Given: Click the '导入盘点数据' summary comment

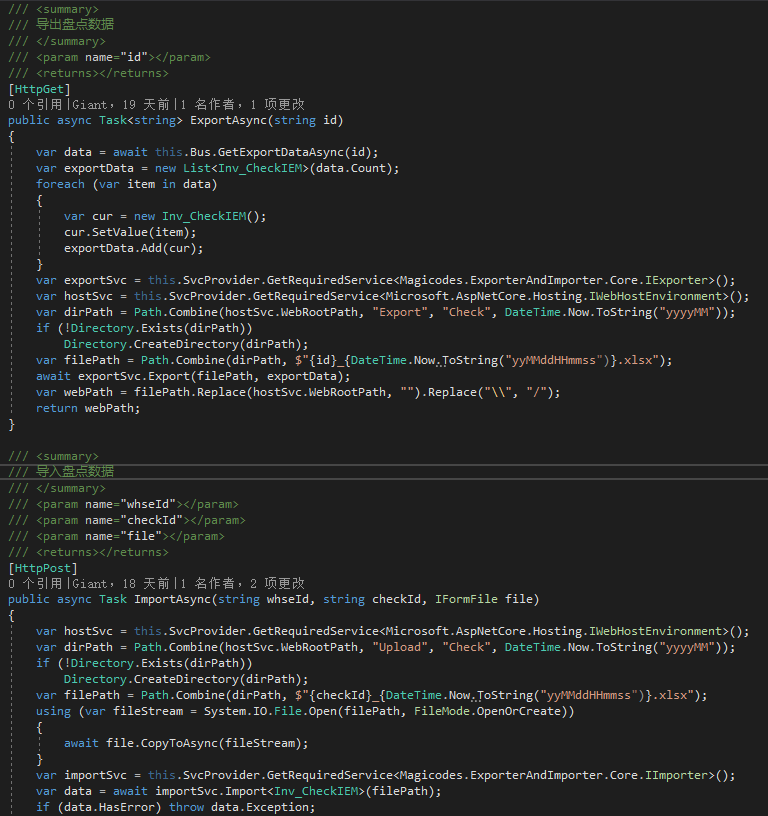Looking at the screenshot, I should pos(75,471).
